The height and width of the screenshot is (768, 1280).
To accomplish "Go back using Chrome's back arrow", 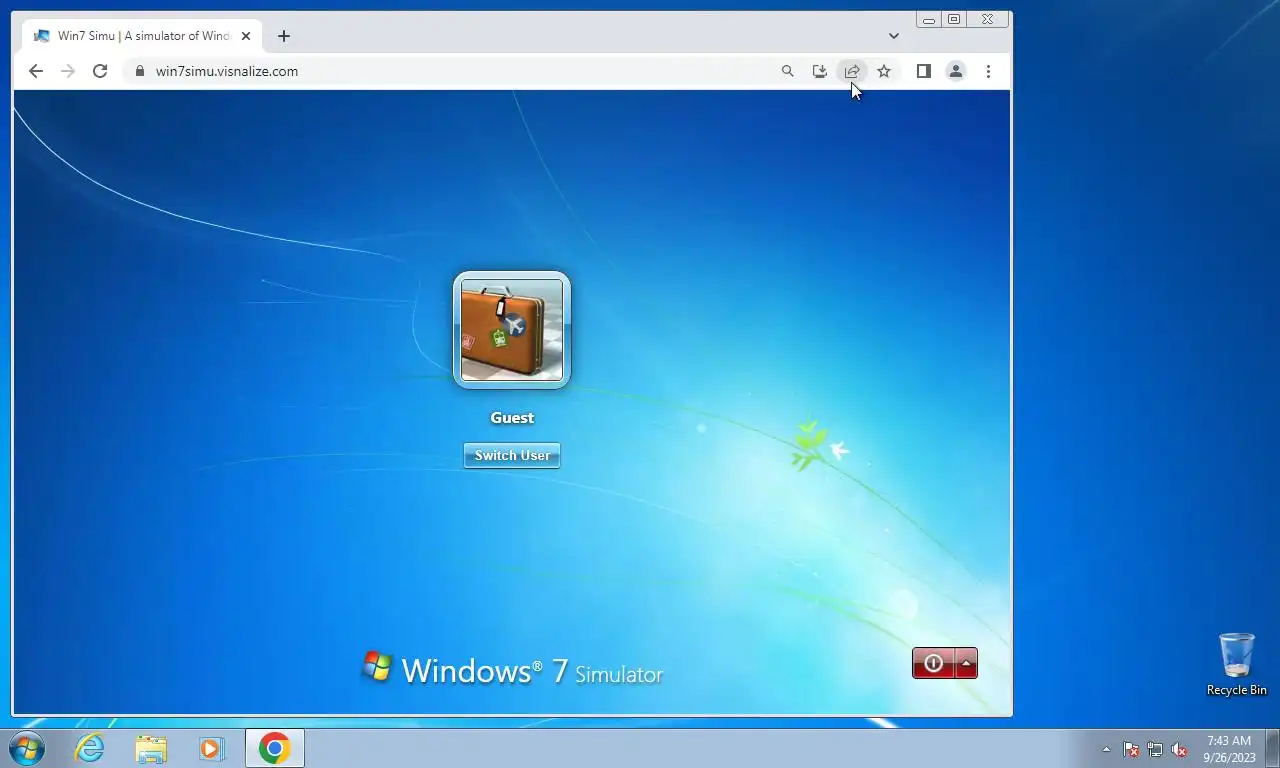I will click(36, 71).
